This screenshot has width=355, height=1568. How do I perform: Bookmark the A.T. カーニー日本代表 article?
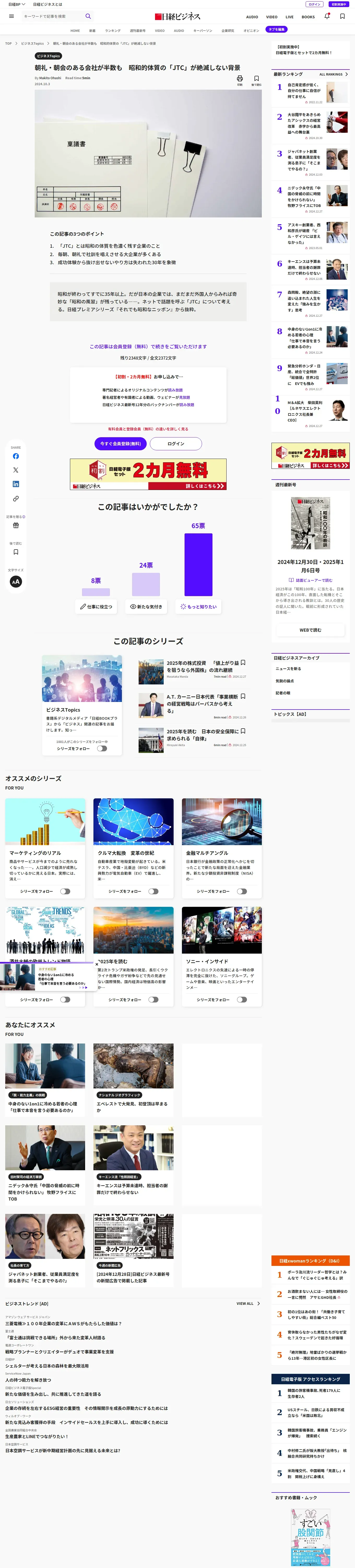coord(243,696)
